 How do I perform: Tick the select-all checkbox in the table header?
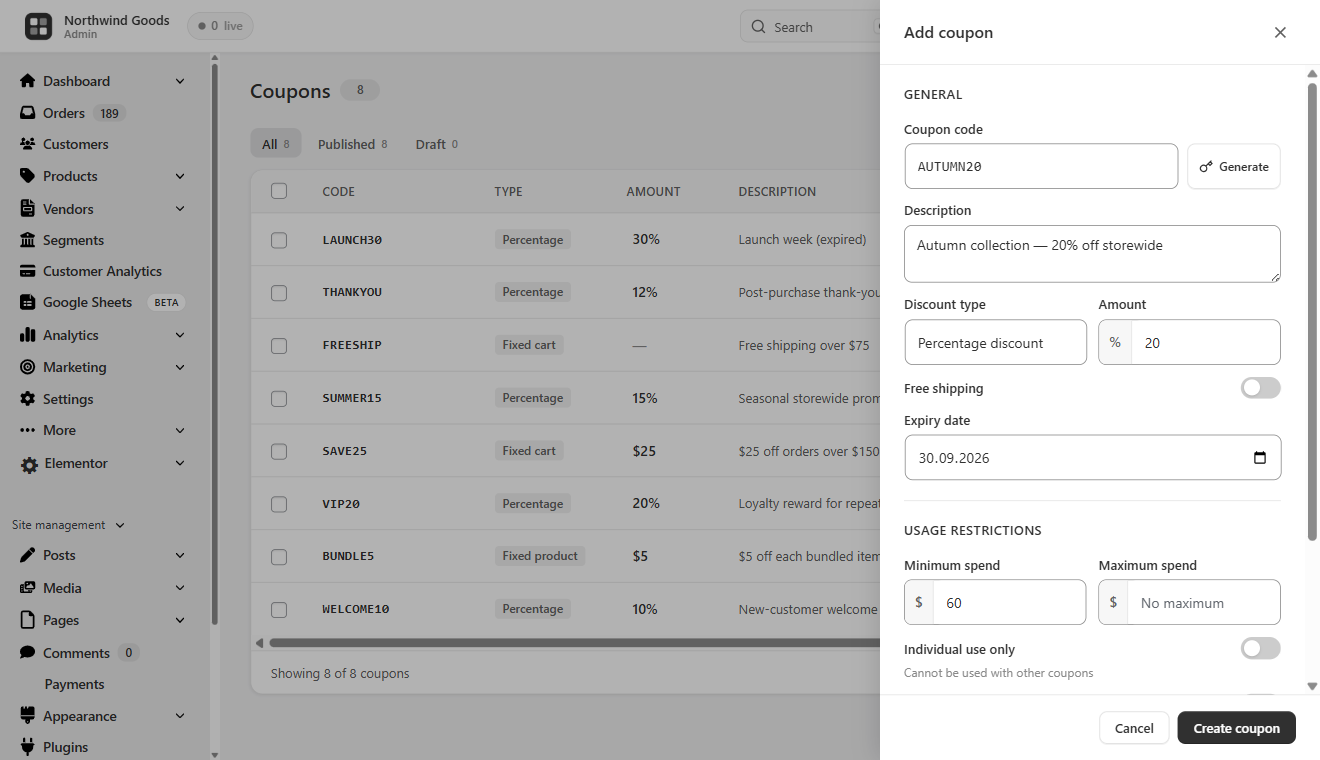tap(279, 191)
